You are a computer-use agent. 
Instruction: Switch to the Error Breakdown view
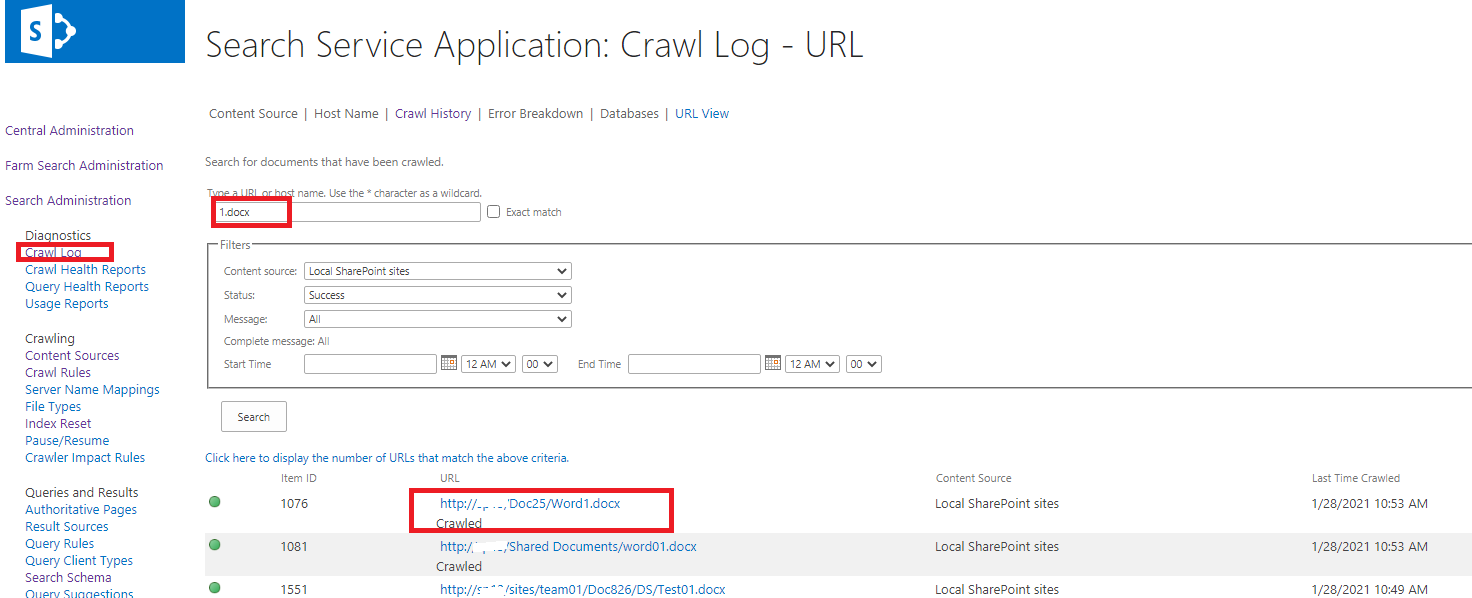(535, 114)
